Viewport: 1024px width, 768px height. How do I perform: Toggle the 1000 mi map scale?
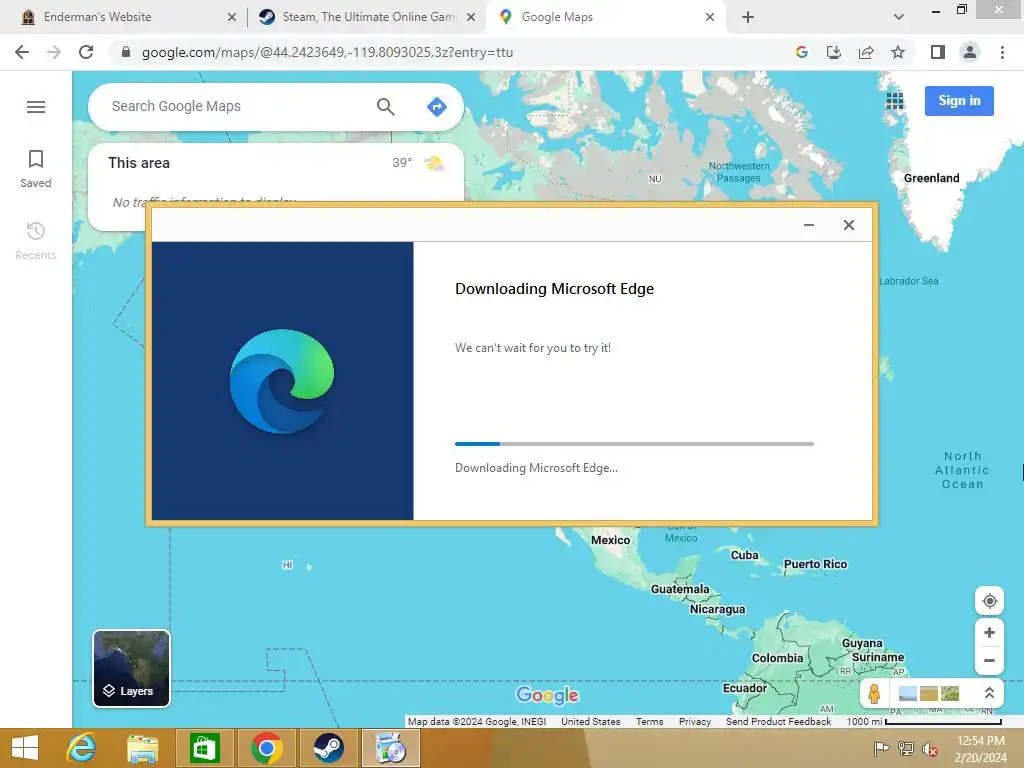pyautogui.click(x=924, y=721)
